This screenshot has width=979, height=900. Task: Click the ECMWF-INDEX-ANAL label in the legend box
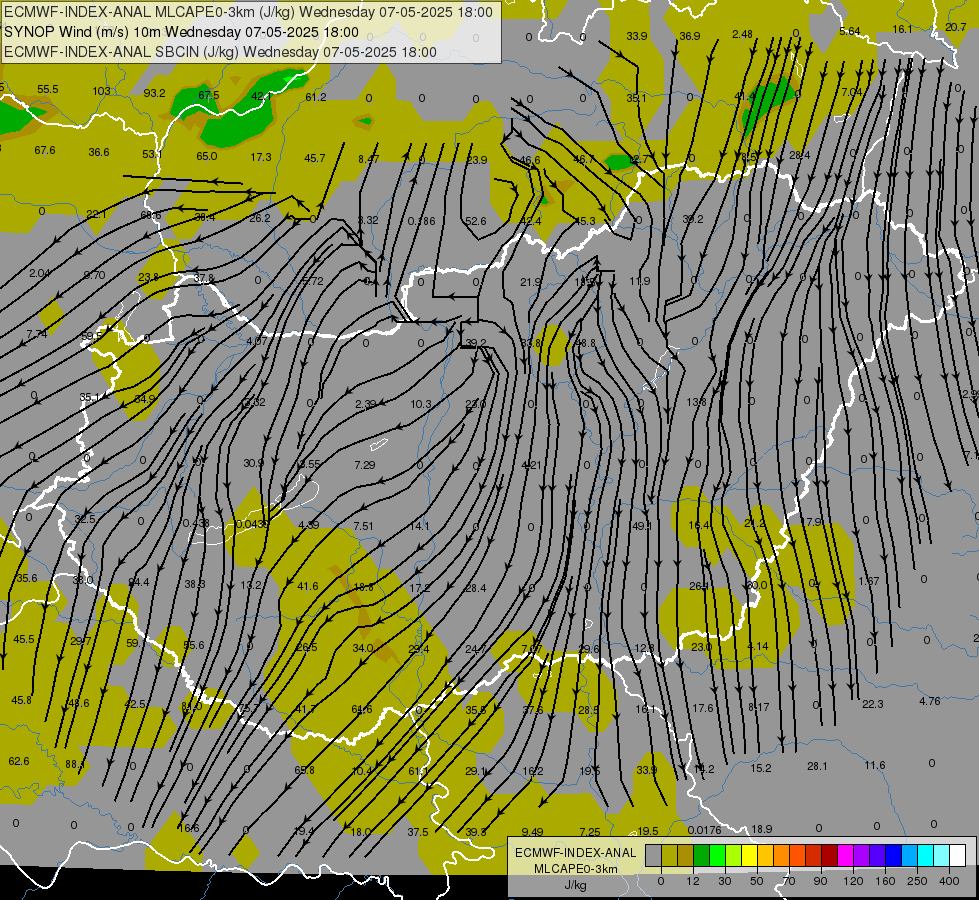[x=576, y=853]
